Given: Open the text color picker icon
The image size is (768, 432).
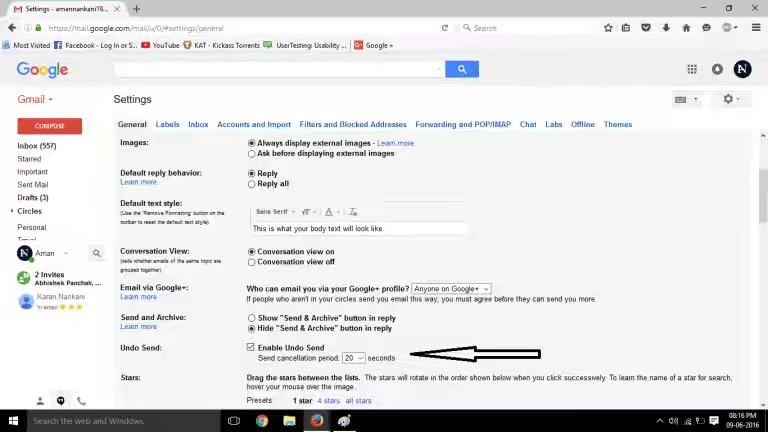Looking at the screenshot, I should click(x=329, y=212).
